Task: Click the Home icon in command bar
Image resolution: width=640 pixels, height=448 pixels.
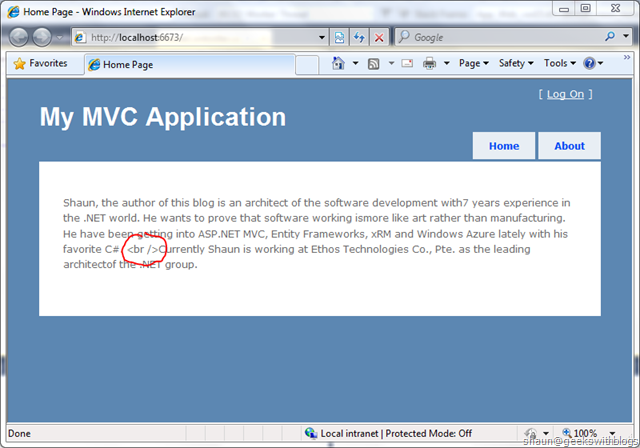Action: (x=336, y=63)
